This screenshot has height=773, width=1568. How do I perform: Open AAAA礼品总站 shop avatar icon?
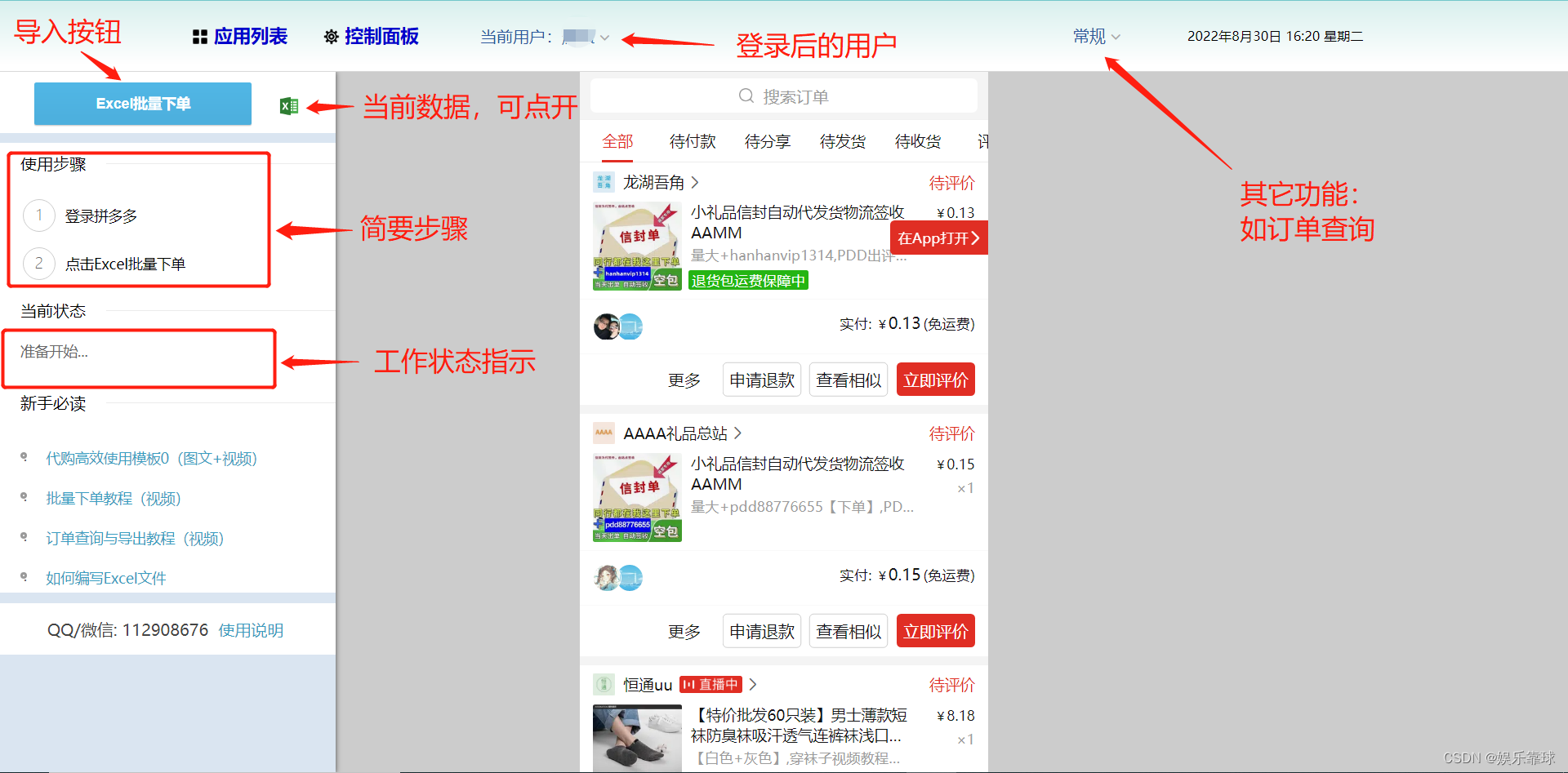[604, 433]
